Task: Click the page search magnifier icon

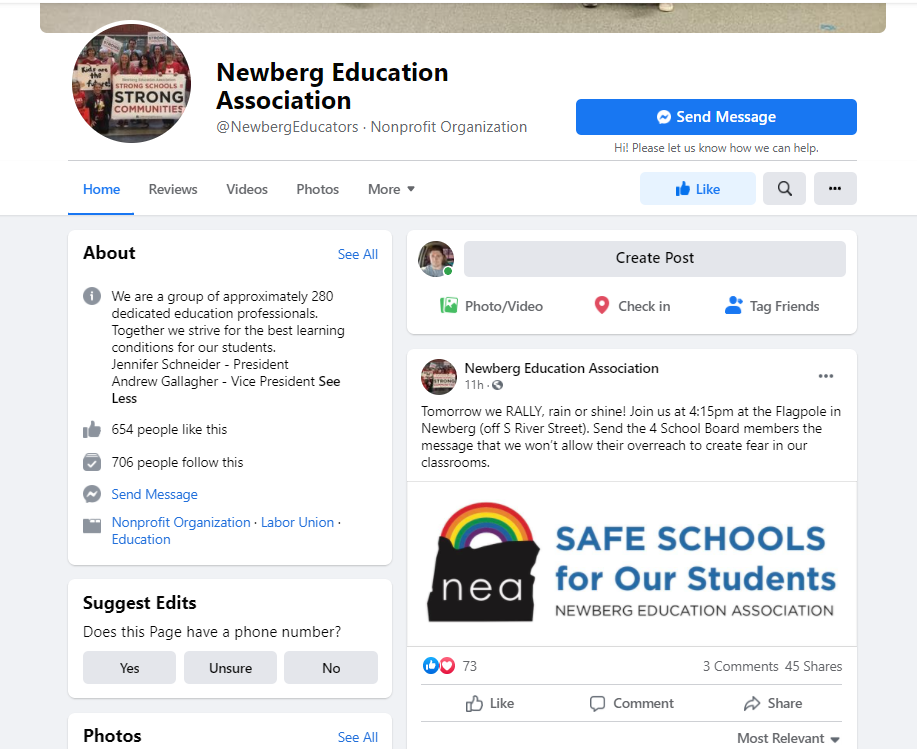Action: coord(784,188)
